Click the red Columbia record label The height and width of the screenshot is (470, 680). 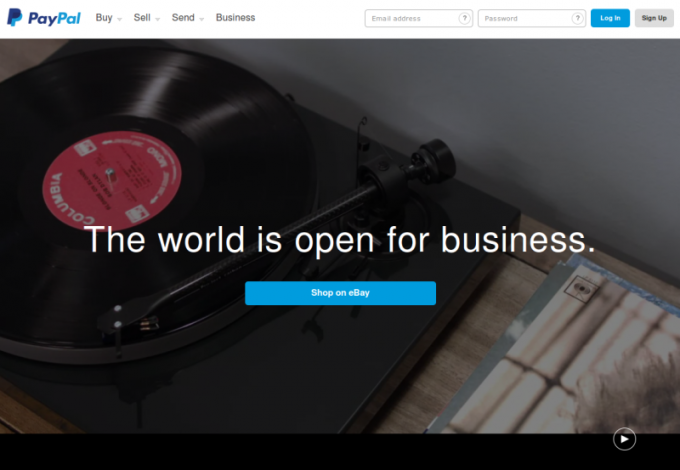[x=112, y=180]
